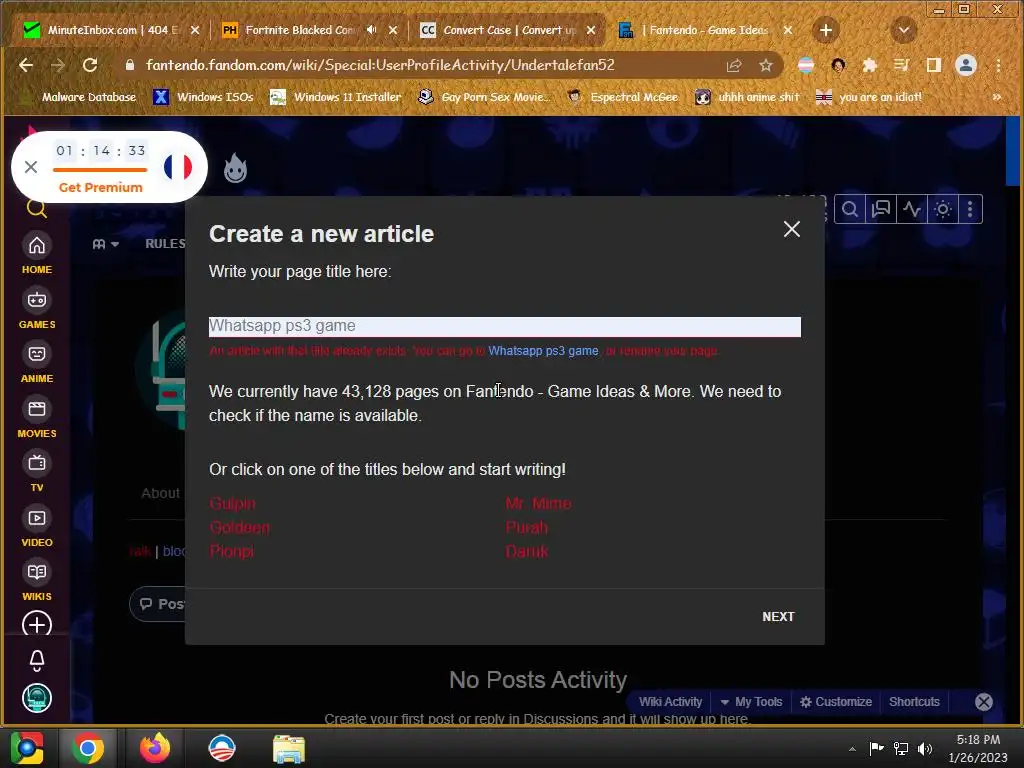Viewport: 1024px width, 768px height.
Task: Reload the page
Action: 90,65
